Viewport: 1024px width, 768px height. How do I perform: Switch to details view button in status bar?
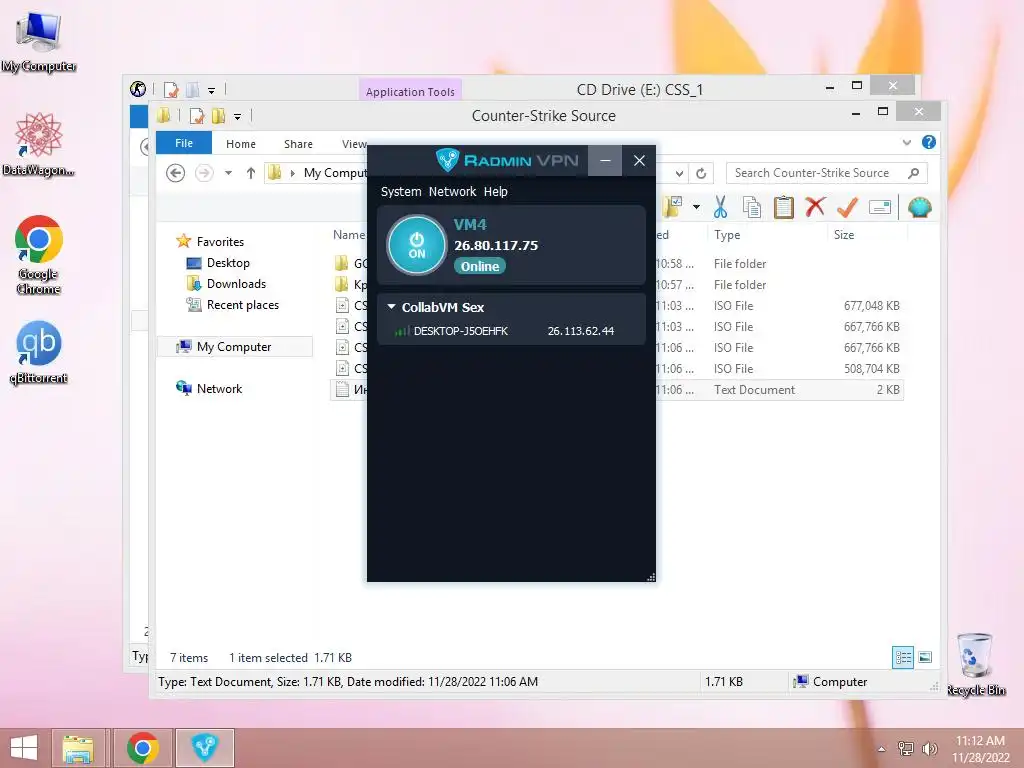[x=903, y=657]
